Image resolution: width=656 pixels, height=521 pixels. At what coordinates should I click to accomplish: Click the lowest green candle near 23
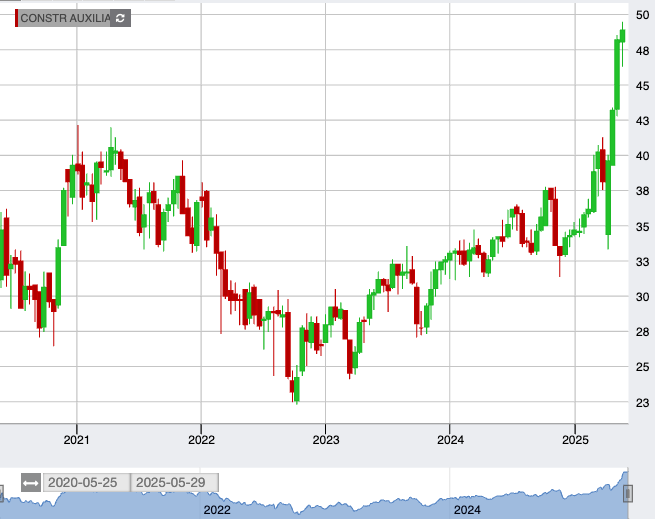(x=297, y=389)
